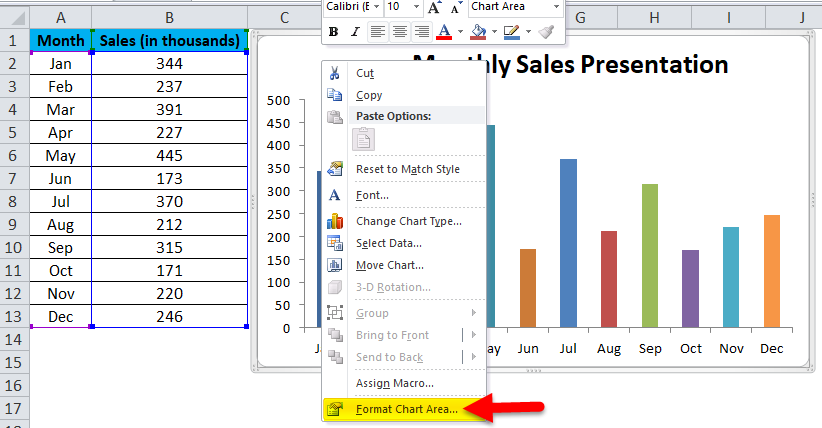822x428 pixels.
Task: Toggle Bold in the mini toolbar
Action: tap(333, 32)
